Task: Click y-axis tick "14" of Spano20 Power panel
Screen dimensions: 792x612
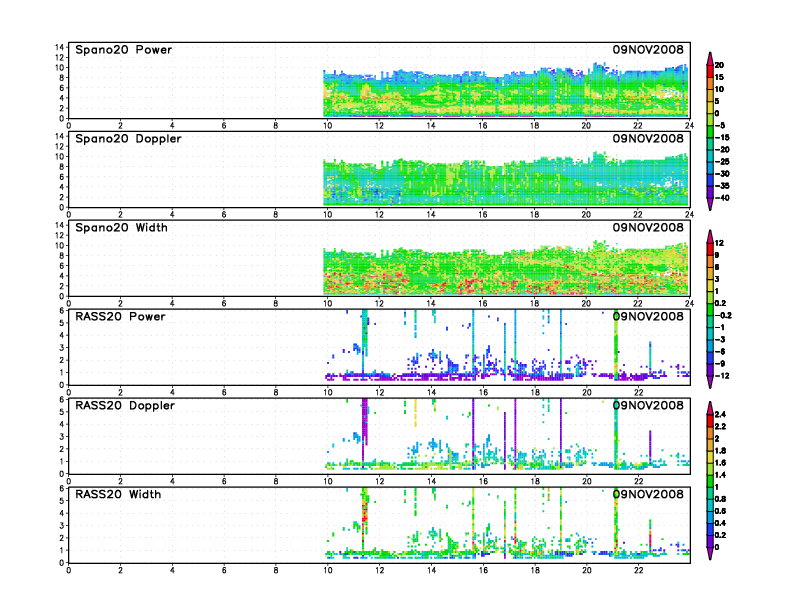Action: point(60,47)
